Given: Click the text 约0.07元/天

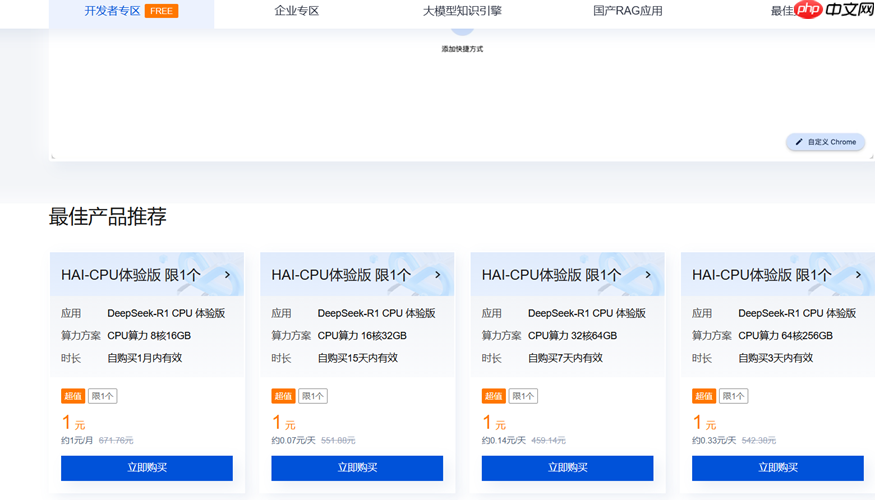Looking at the screenshot, I should tap(294, 440).
